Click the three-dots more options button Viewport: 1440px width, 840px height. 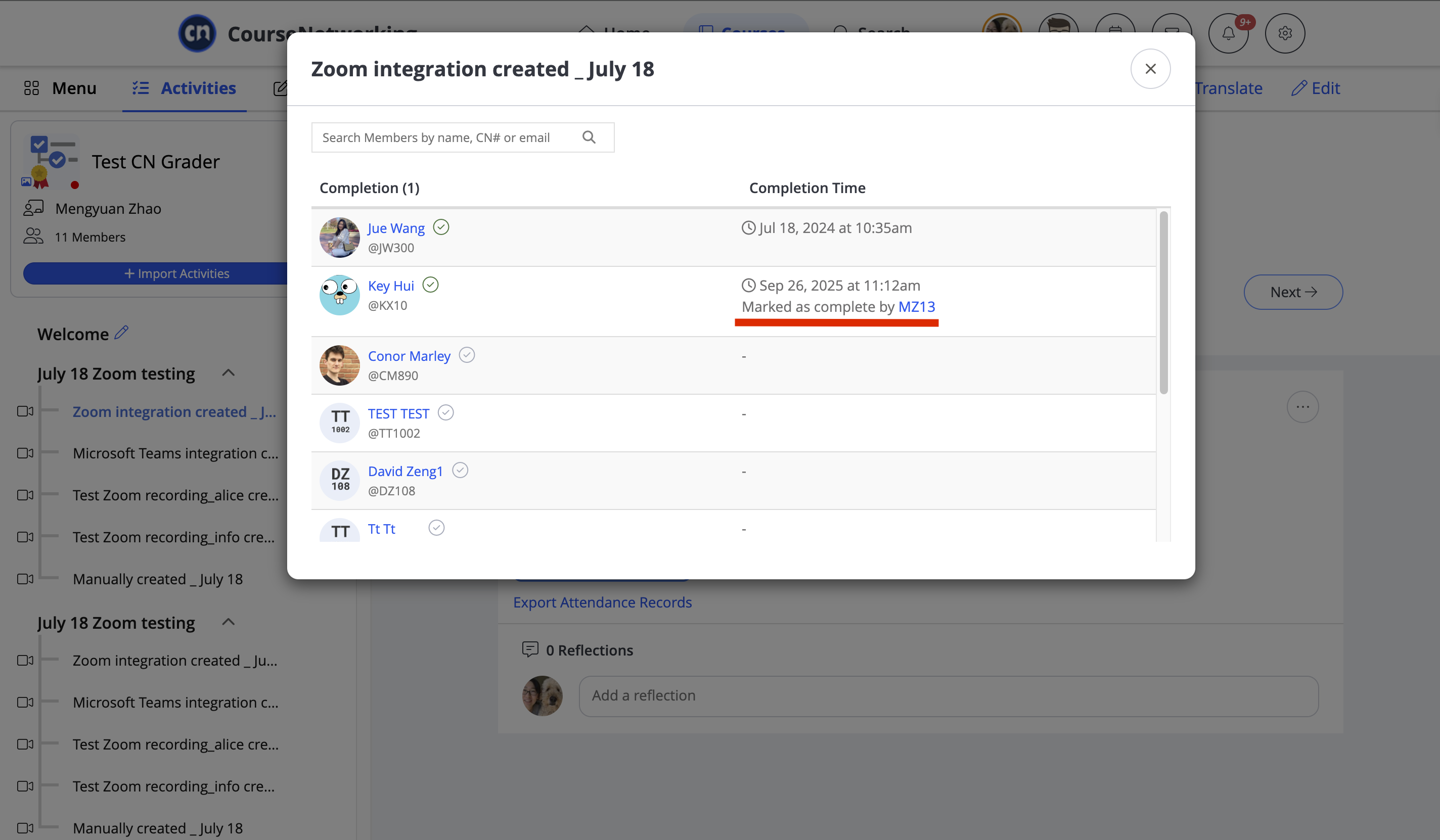tap(1302, 406)
